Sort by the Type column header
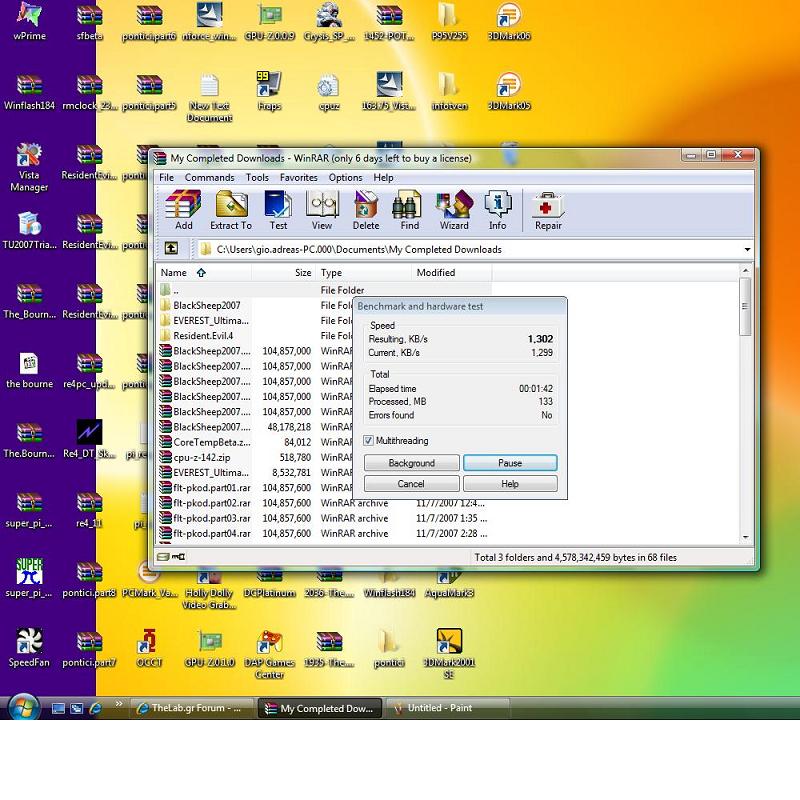The height and width of the screenshot is (800, 800). tap(363, 272)
